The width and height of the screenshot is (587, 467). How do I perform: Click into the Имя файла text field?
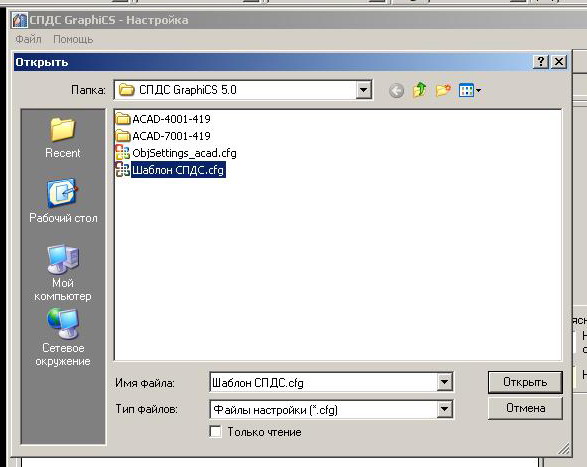click(x=324, y=382)
